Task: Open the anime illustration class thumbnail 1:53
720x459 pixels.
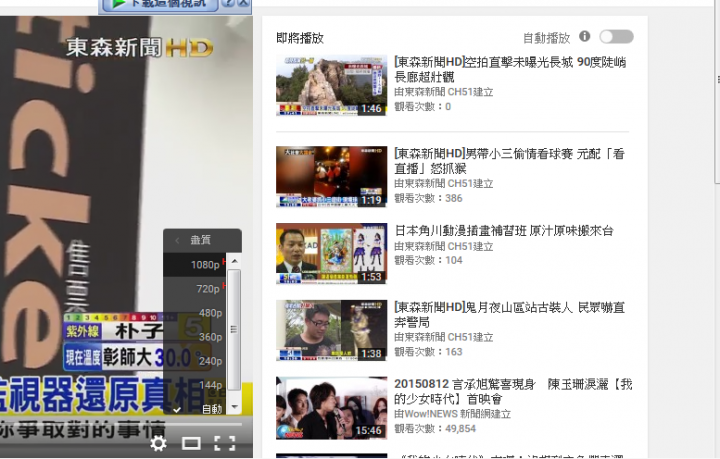Action: (x=332, y=254)
